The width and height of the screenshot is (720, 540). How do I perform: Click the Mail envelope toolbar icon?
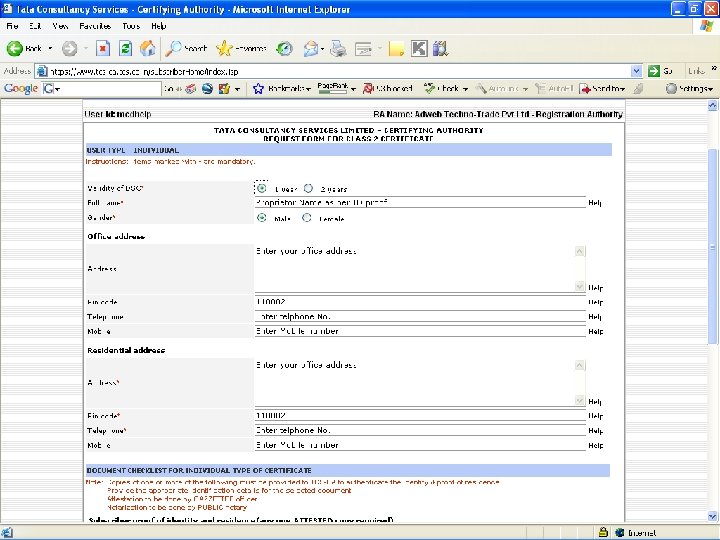tap(311, 48)
